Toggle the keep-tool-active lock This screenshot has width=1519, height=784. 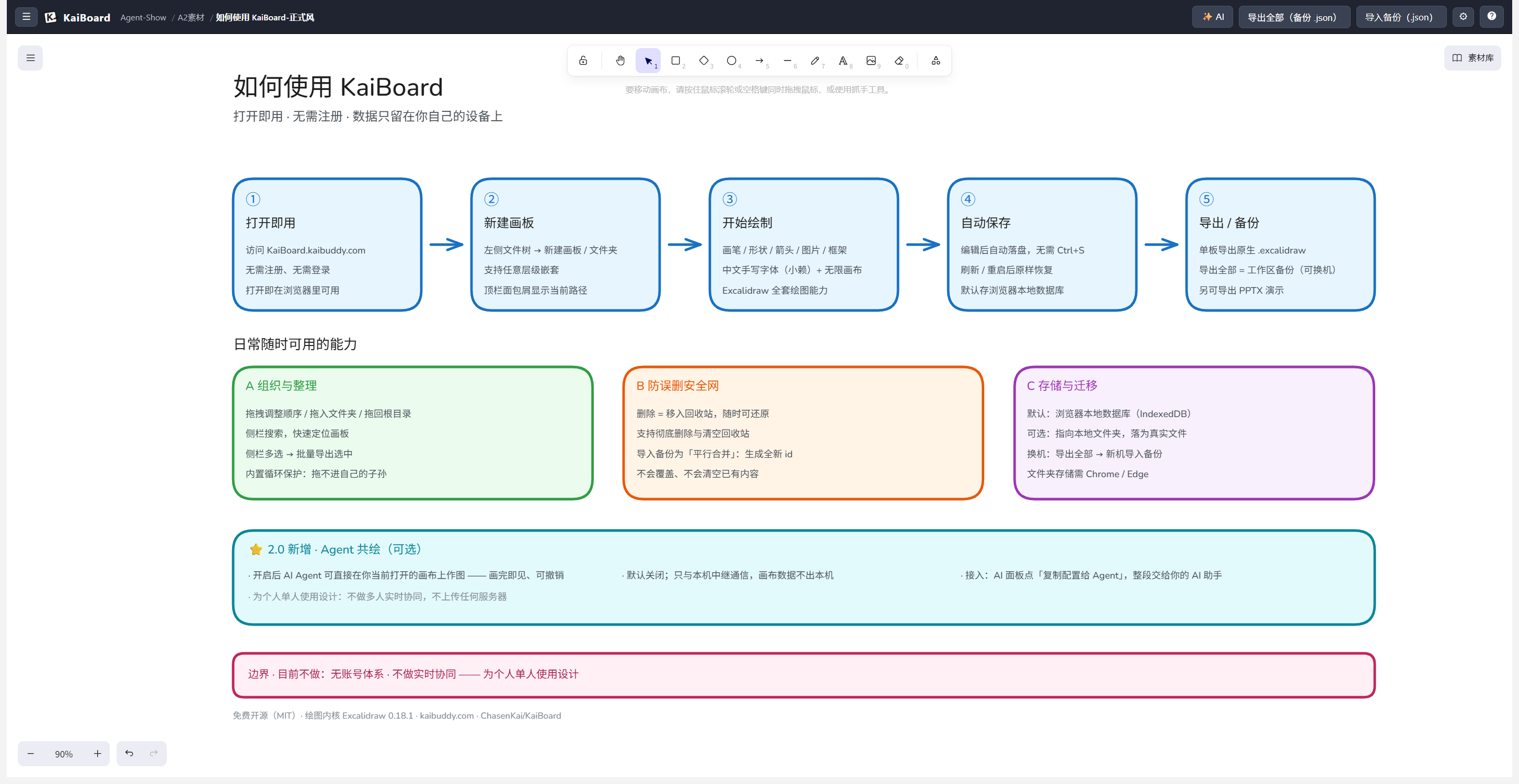[x=583, y=61]
